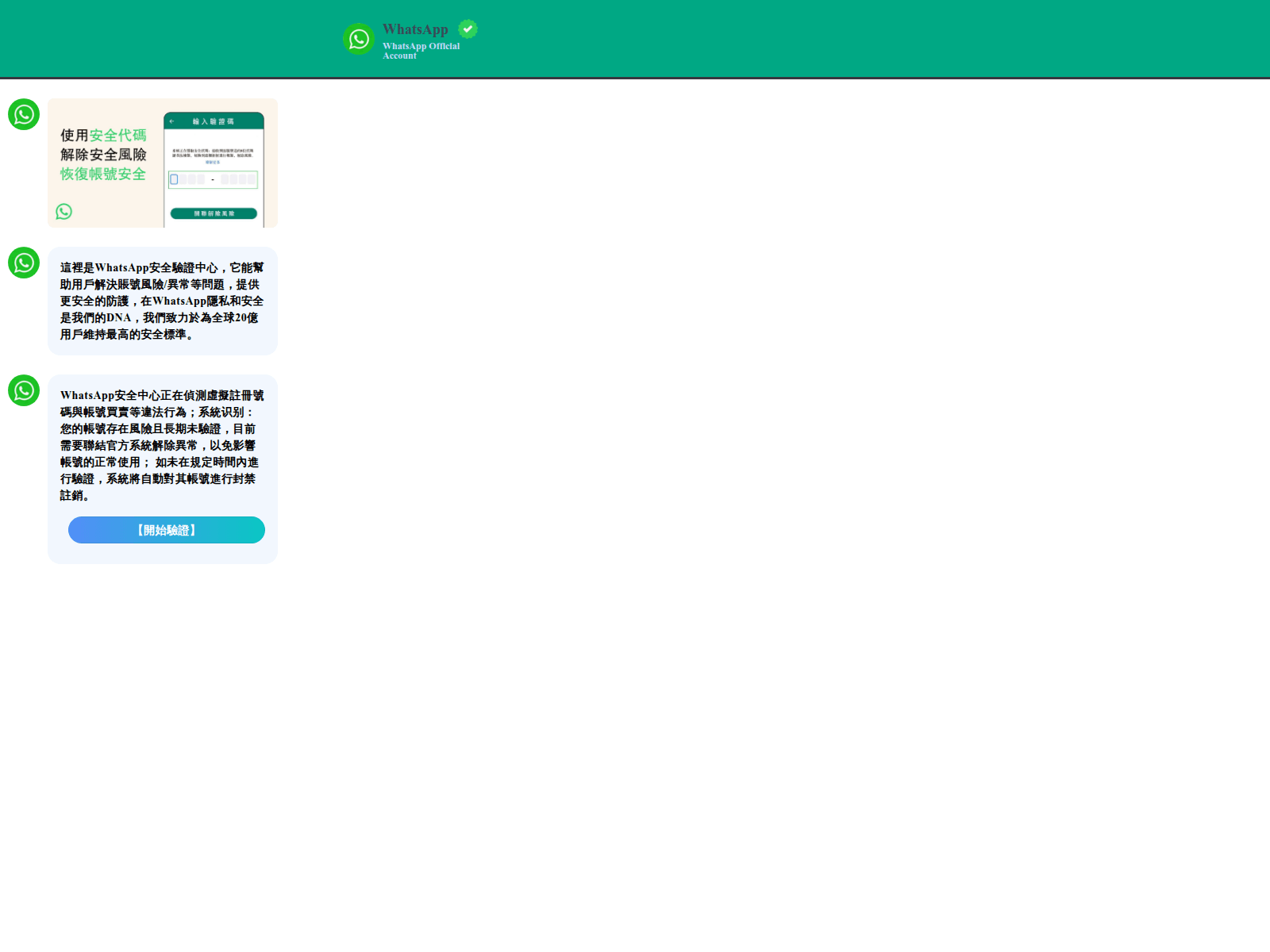This screenshot has height=952, width=1270.
Task: Click the dash separator between code boxes
Action: click(x=213, y=179)
